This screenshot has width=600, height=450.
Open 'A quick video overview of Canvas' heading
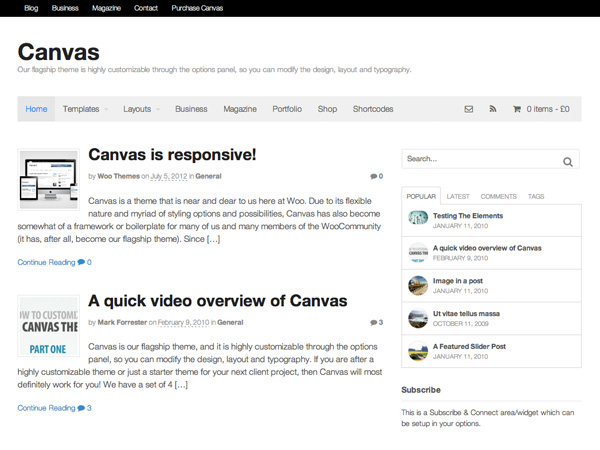[217, 301]
